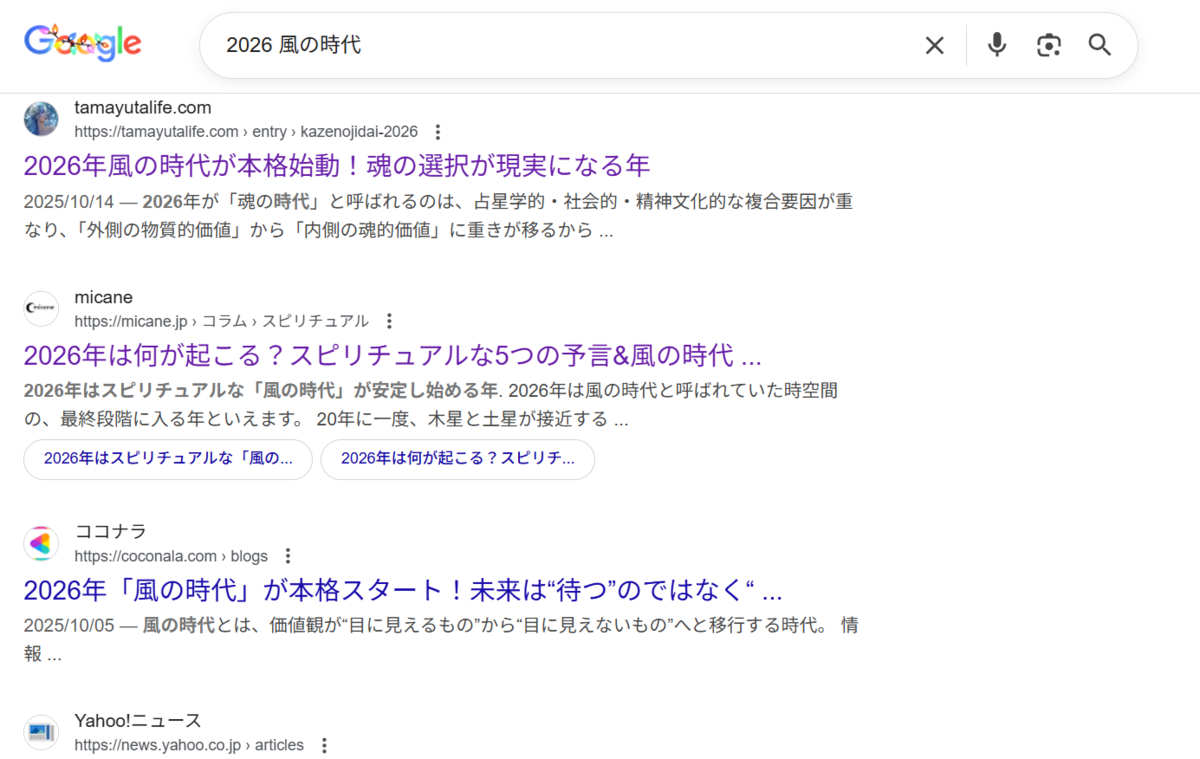
Task: Click URL https://tamayutalife.com › entry › kazenojidai-2026
Action: (x=246, y=132)
